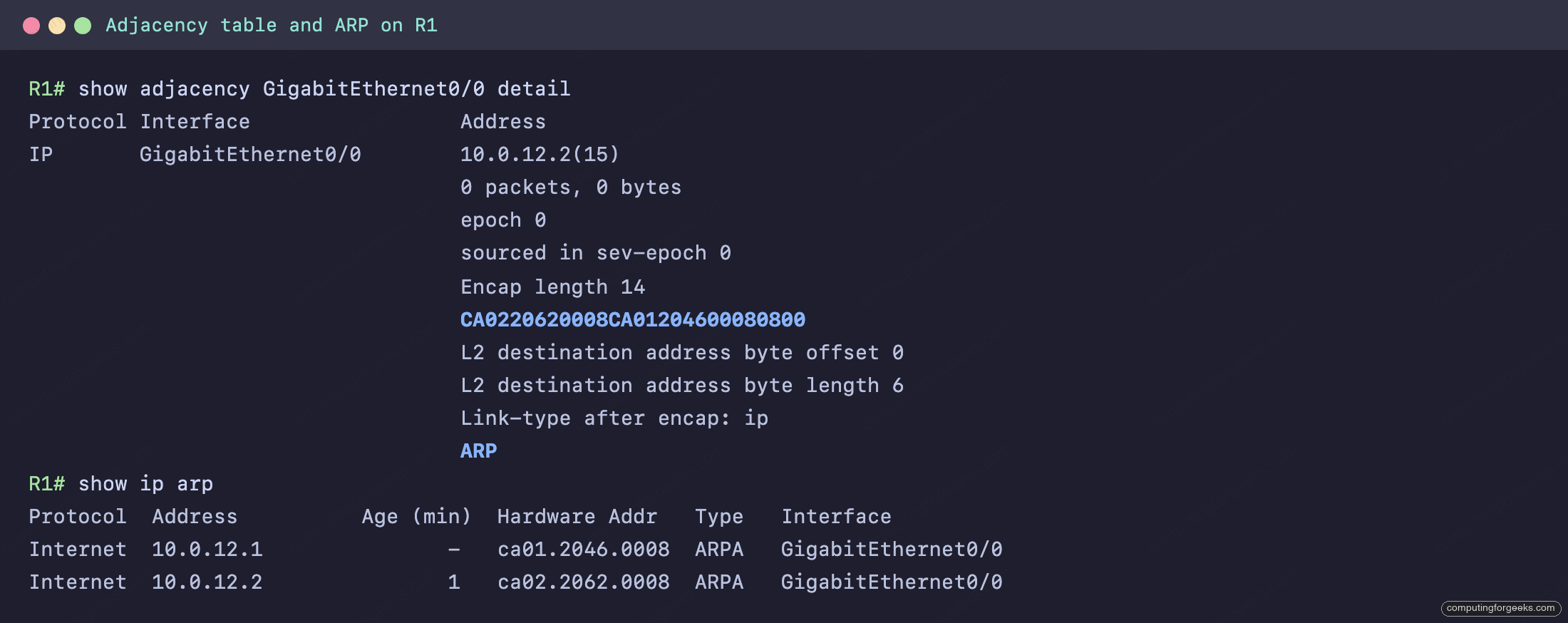Image resolution: width=1568 pixels, height=623 pixels.
Task: Click the age value '1' for 10.0.12.2
Action: (x=454, y=582)
